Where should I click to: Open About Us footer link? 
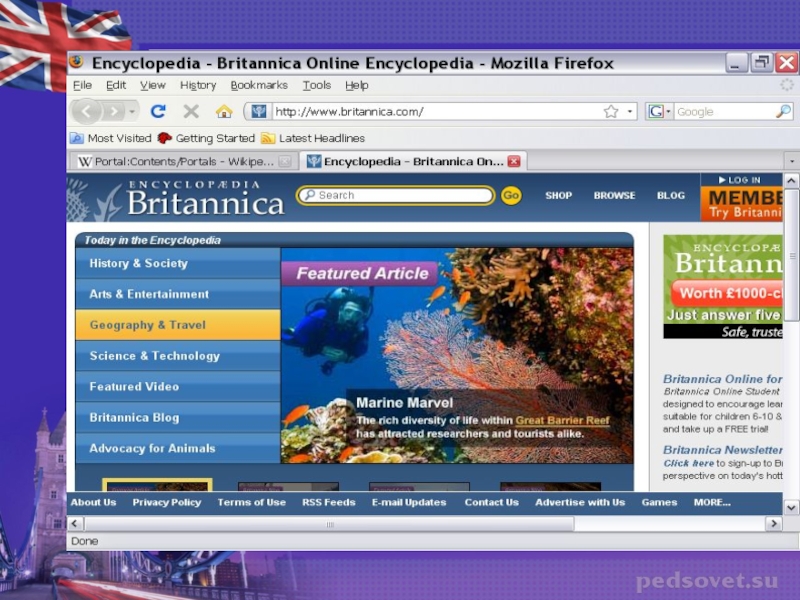tap(93, 503)
